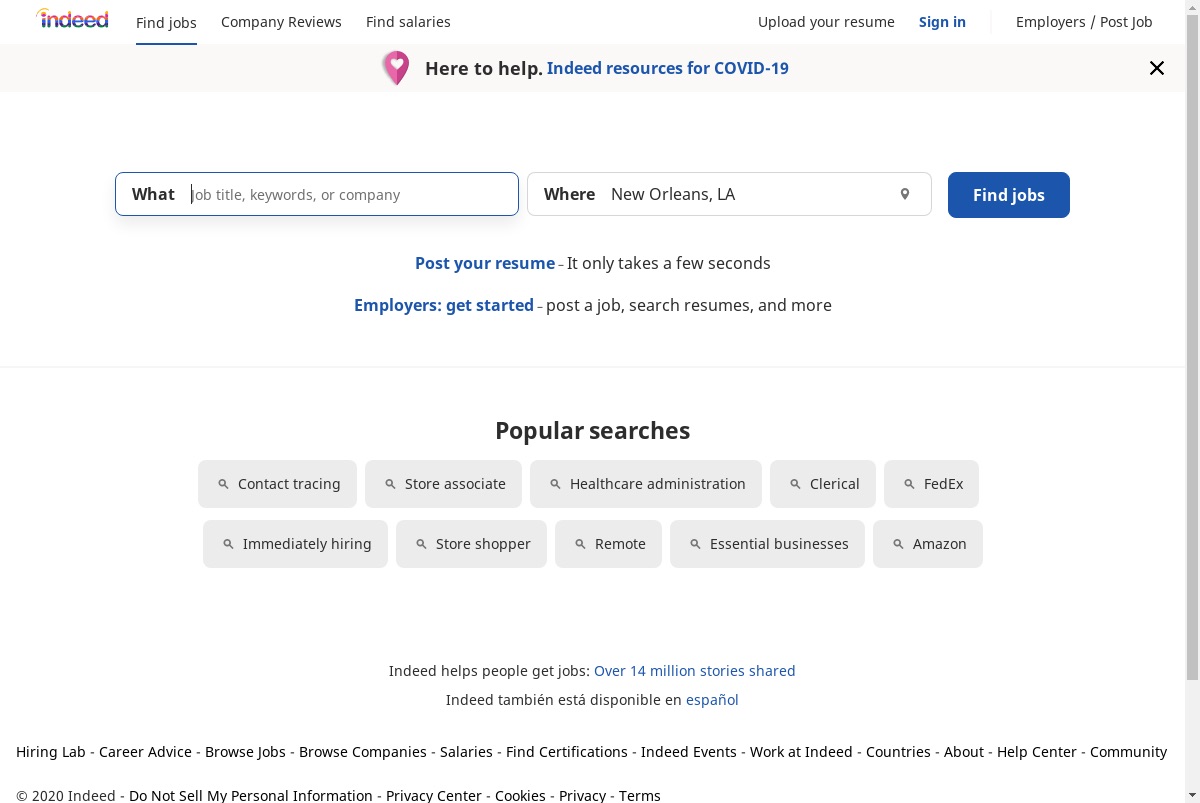Screen dimensions: 1200x803
Task: Open Help Center footer link
Action: 1037,752
